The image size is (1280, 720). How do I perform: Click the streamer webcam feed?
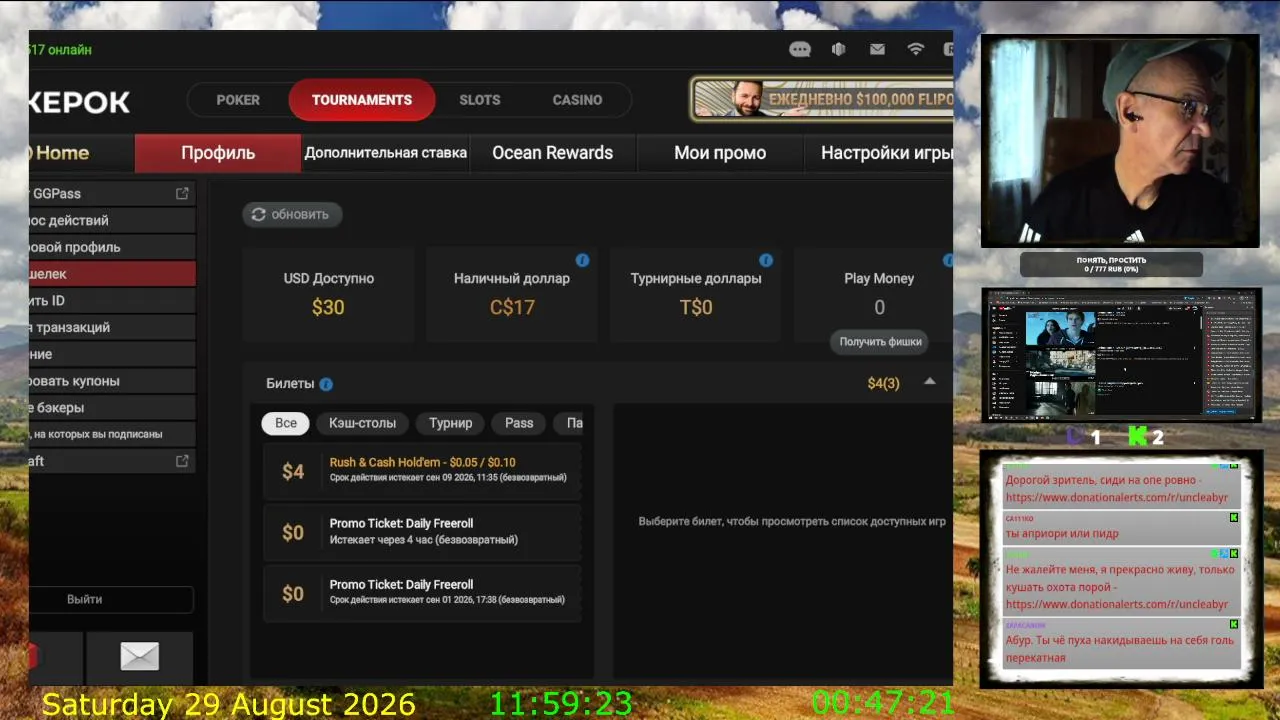tap(1120, 141)
